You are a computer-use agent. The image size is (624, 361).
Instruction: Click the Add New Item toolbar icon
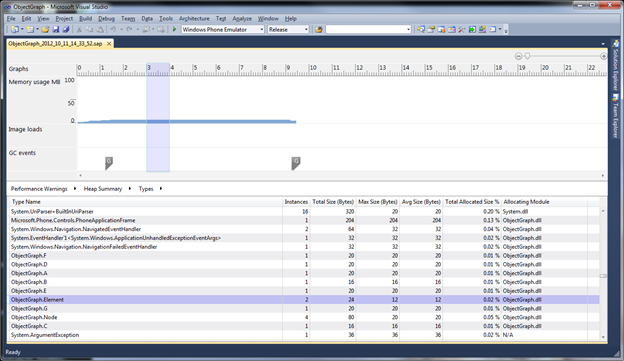(30, 29)
